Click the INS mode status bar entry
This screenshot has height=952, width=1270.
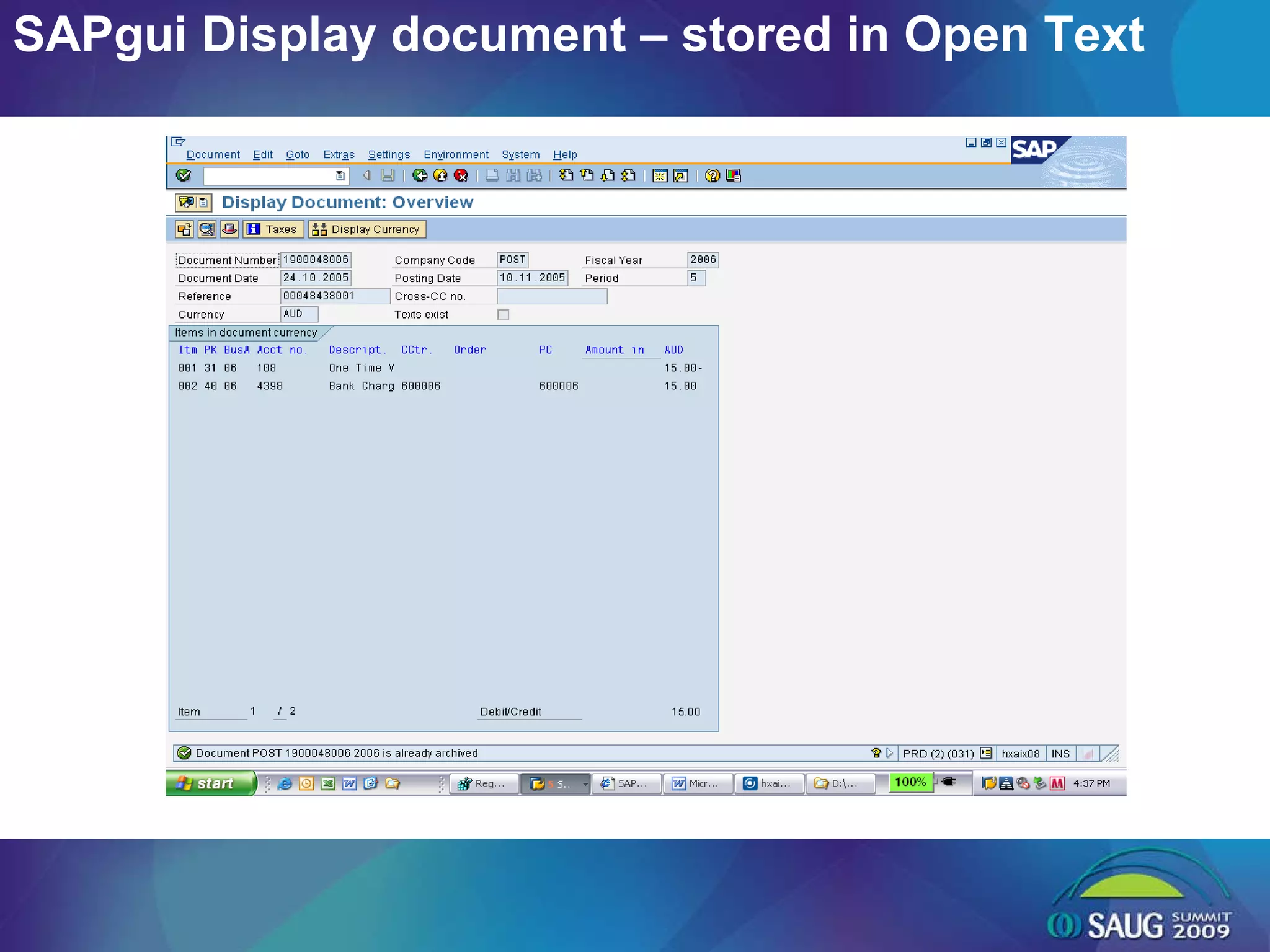click(x=1060, y=754)
